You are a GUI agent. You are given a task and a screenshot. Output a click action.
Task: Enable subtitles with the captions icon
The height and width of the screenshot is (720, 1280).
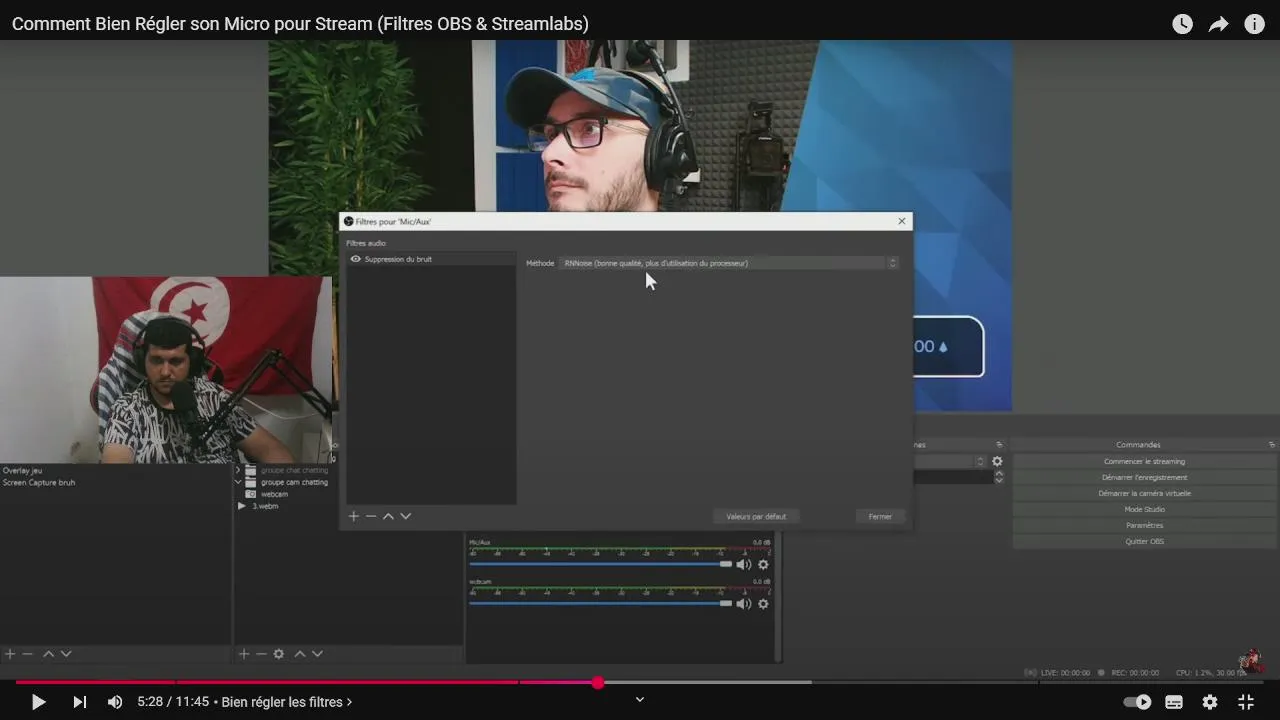1174,702
